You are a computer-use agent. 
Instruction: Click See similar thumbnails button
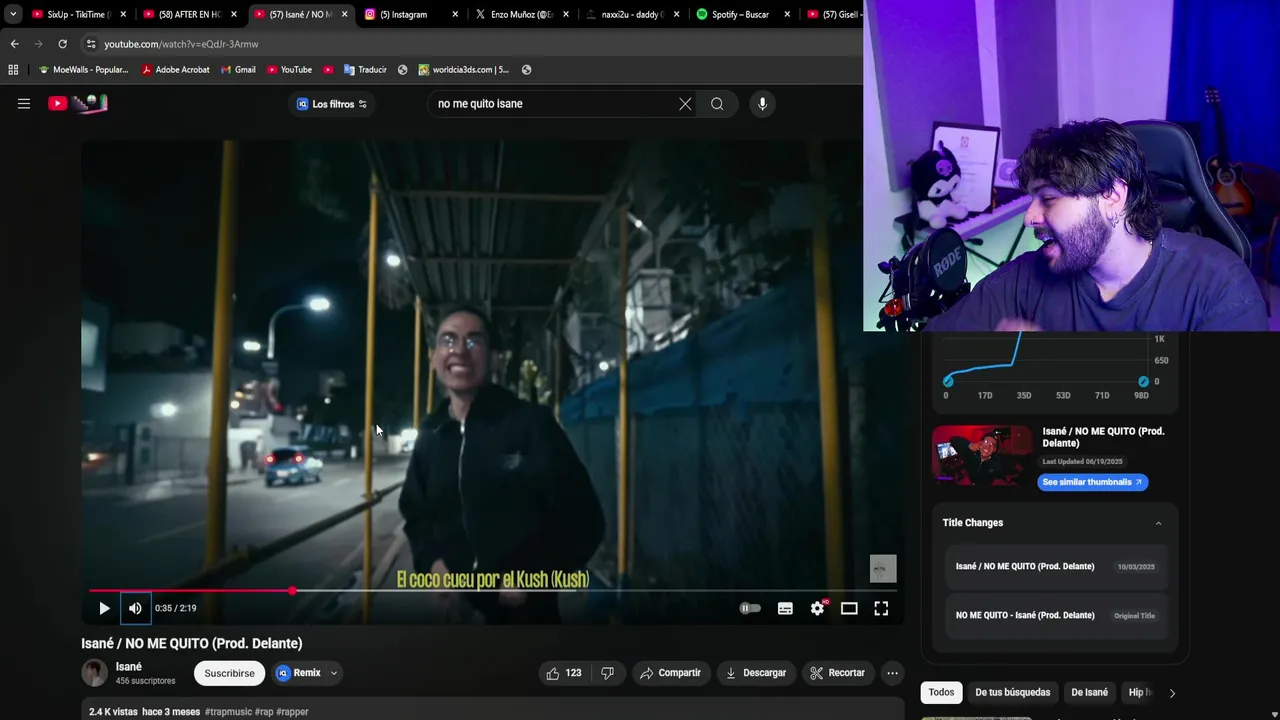[1092, 482]
